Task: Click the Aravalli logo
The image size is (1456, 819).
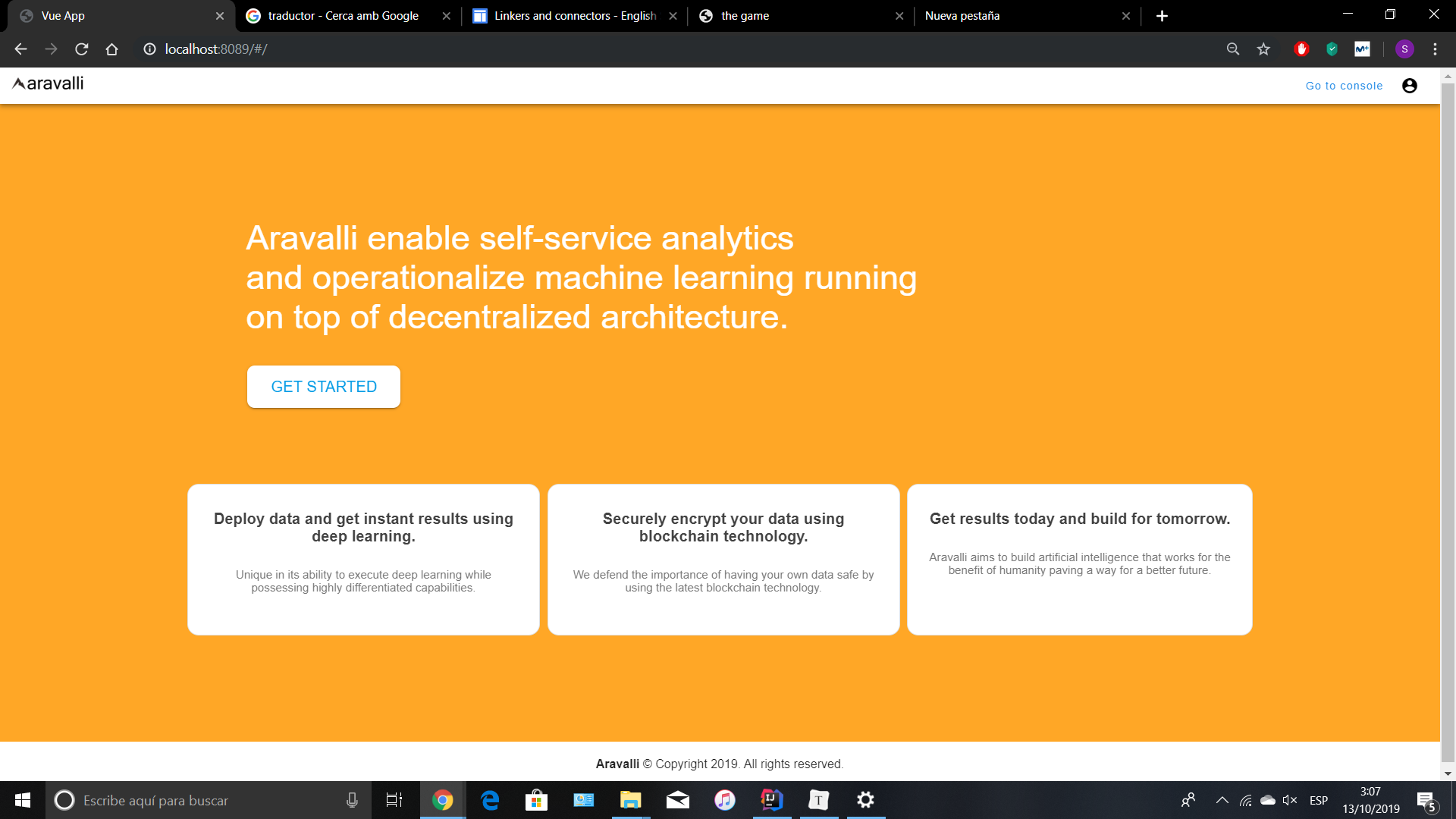Action: coord(49,84)
